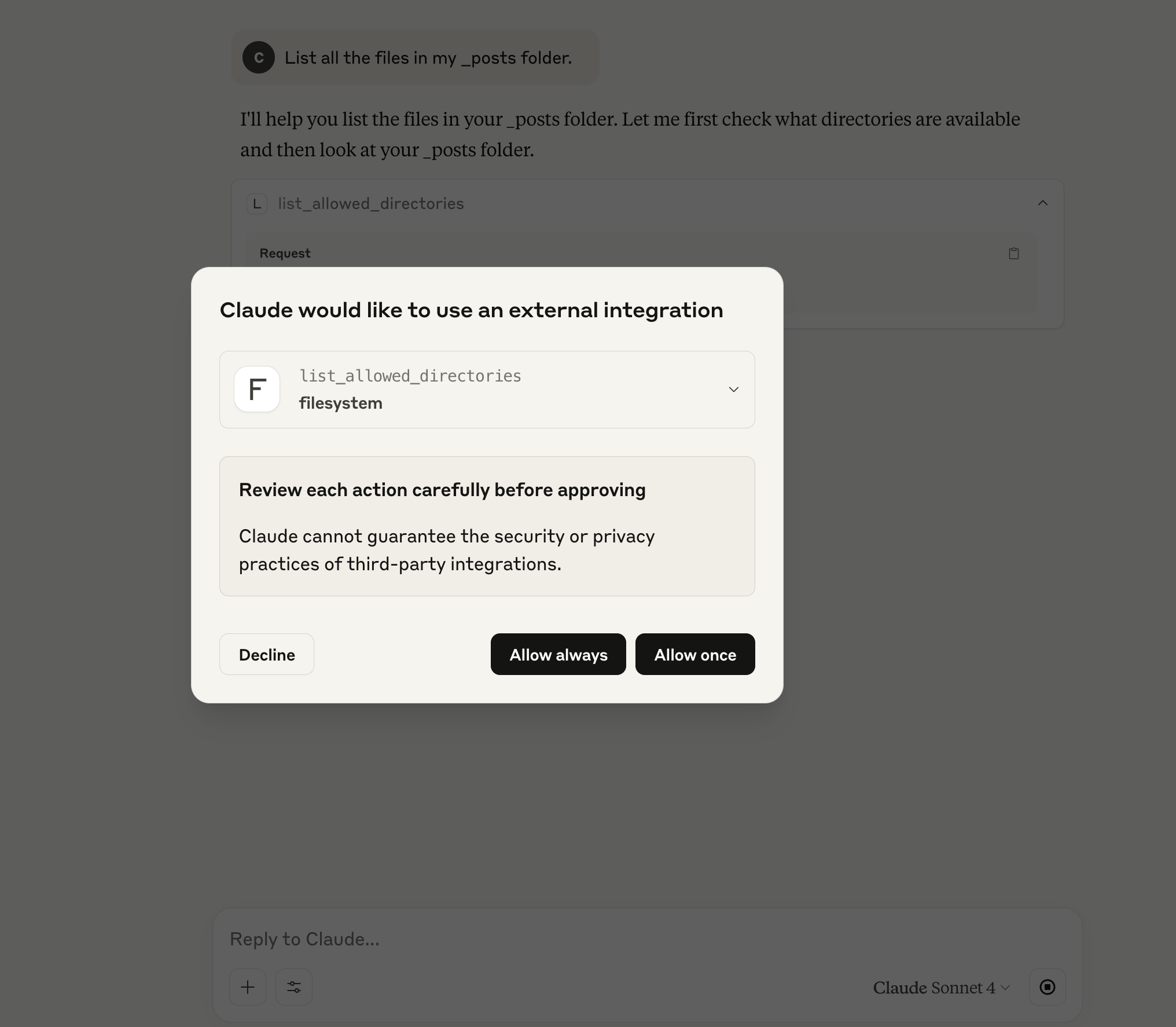Click the Allow once button

click(694, 654)
